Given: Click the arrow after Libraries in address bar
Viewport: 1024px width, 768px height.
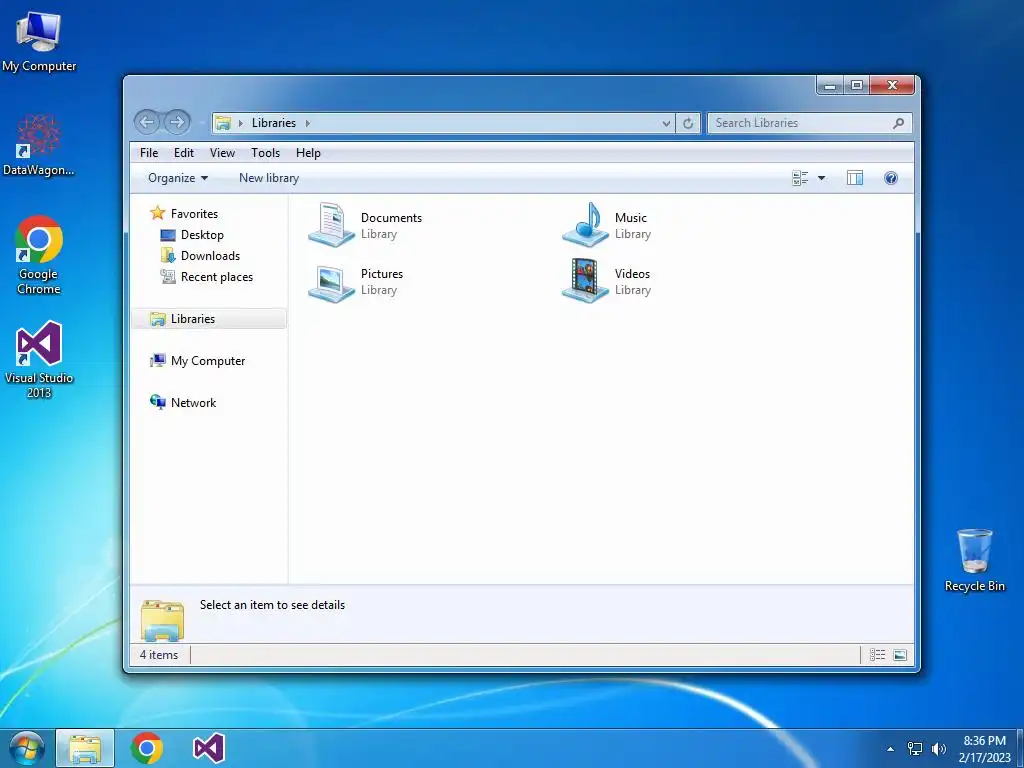Looking at the screenshot, I should pyautogui.click(x=308, y=123).
